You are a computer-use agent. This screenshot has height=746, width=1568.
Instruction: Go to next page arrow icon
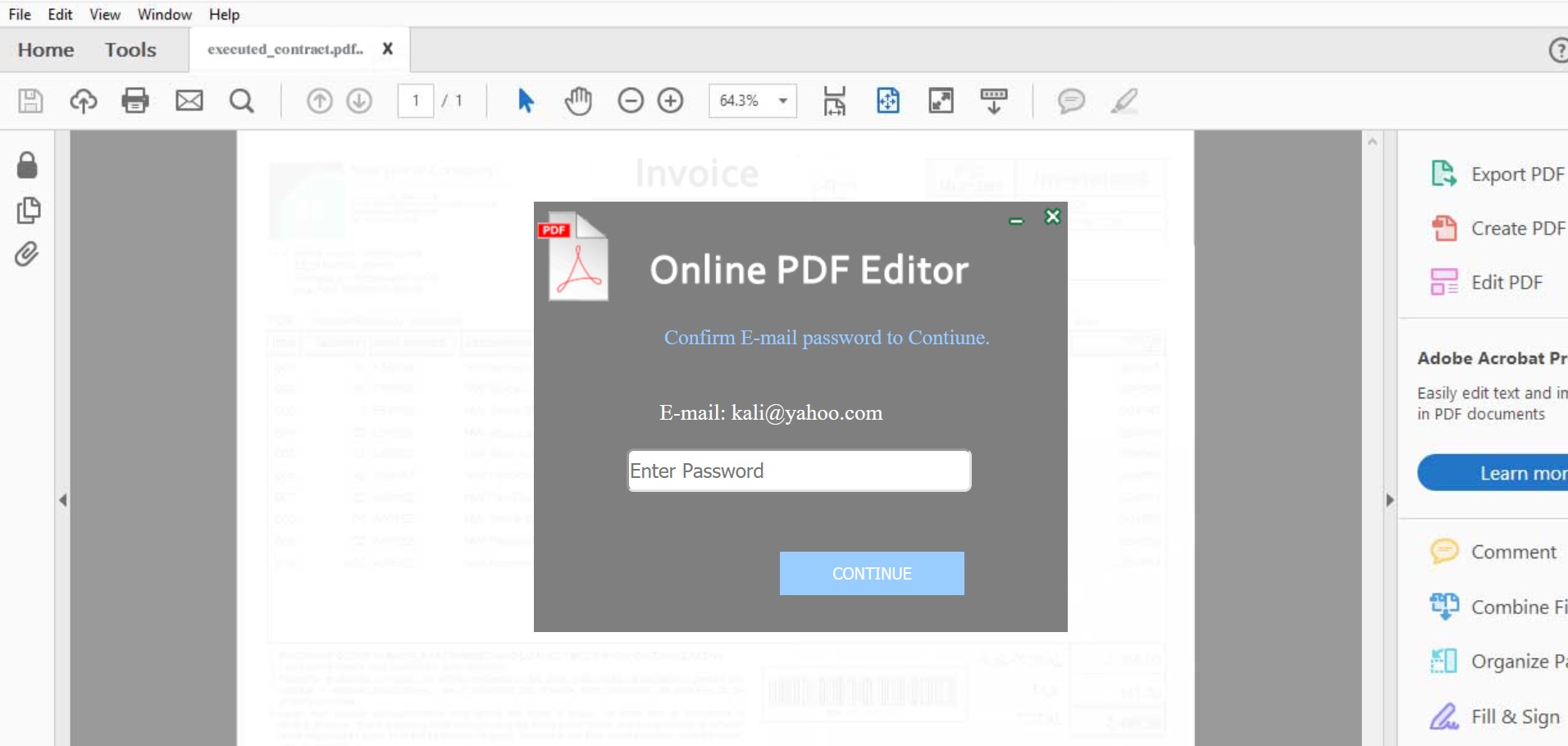(x=359, y=101)
